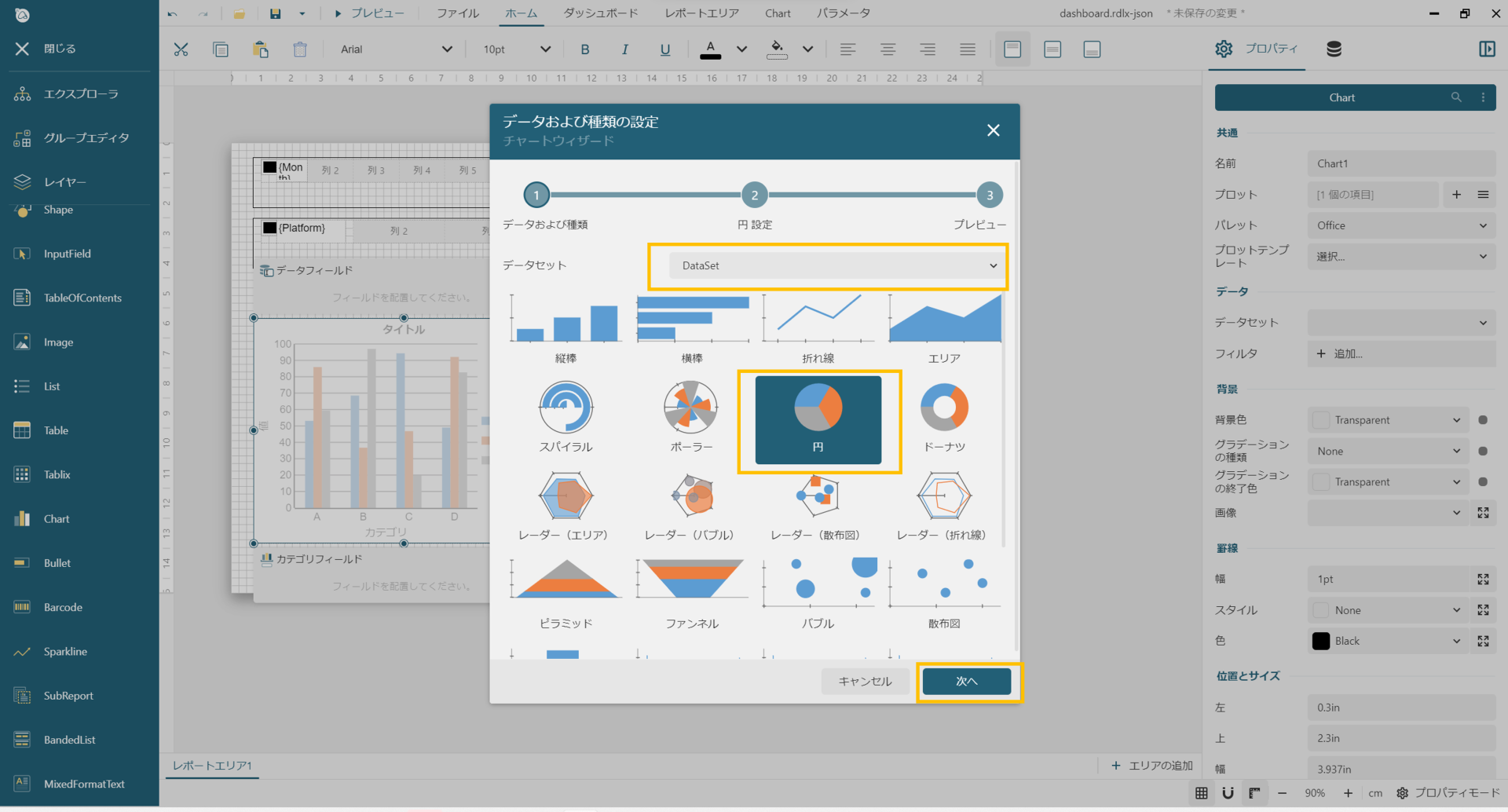Click 閉じる to close the sidebar
Screen dimensions: 1508x812
click(x=46, y=49)
